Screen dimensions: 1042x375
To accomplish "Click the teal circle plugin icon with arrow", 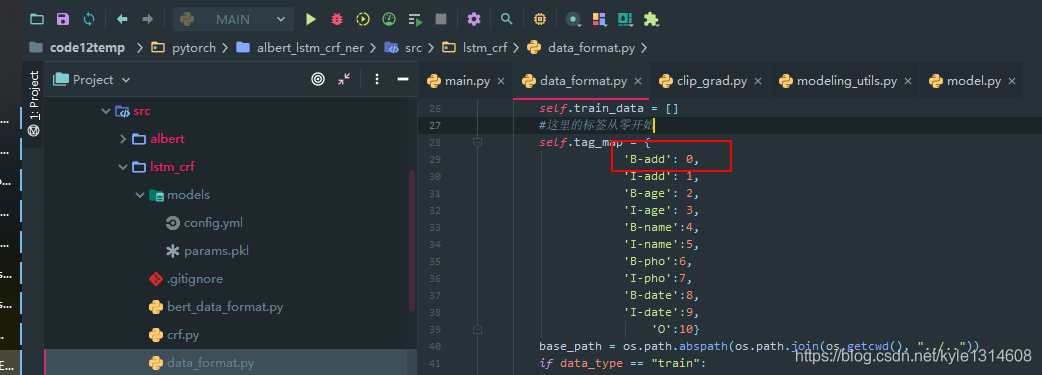I will [x=573, y=19].
